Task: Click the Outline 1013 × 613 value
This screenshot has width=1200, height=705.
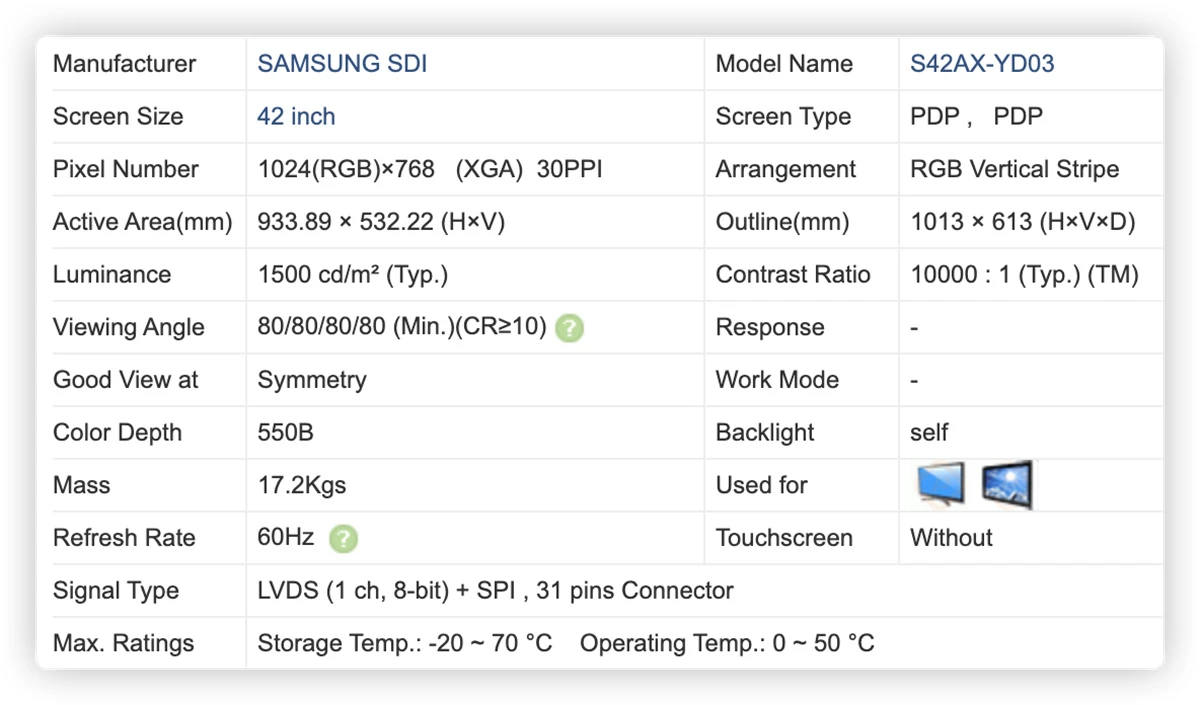Action: (1023, 222)
